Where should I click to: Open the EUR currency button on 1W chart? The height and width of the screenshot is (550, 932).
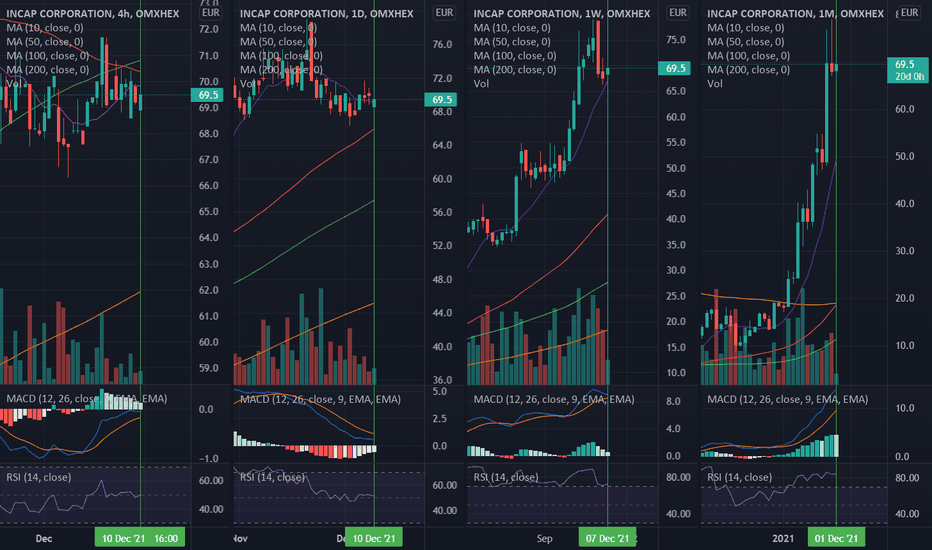coord(678,12)
